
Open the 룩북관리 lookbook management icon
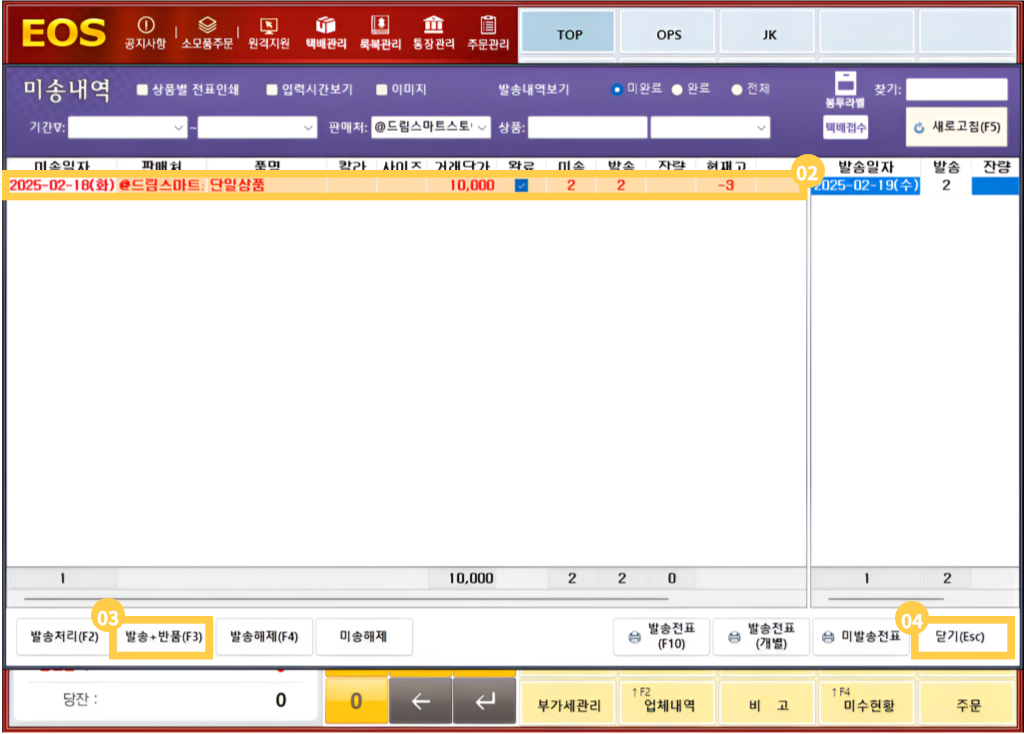click(380, 33)
